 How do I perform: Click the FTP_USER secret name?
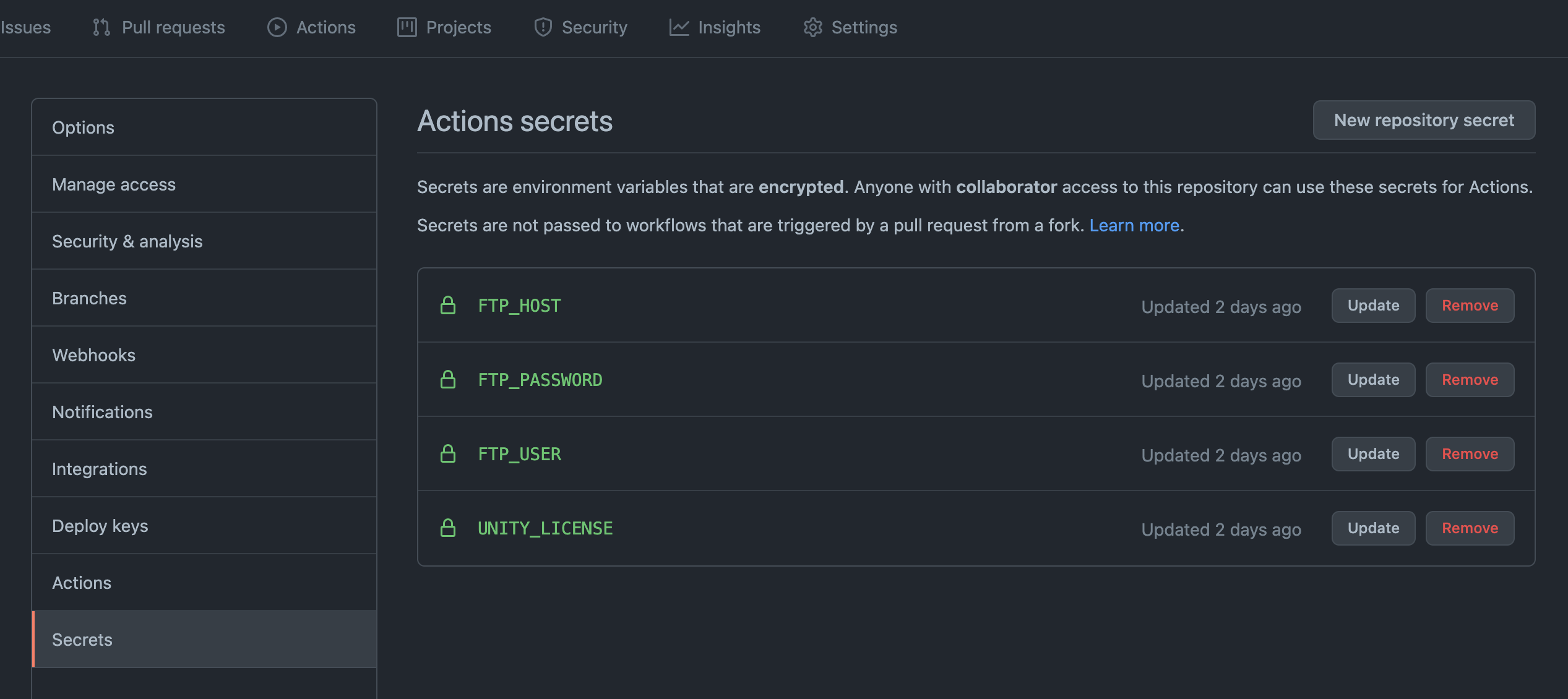pos(519,454)
